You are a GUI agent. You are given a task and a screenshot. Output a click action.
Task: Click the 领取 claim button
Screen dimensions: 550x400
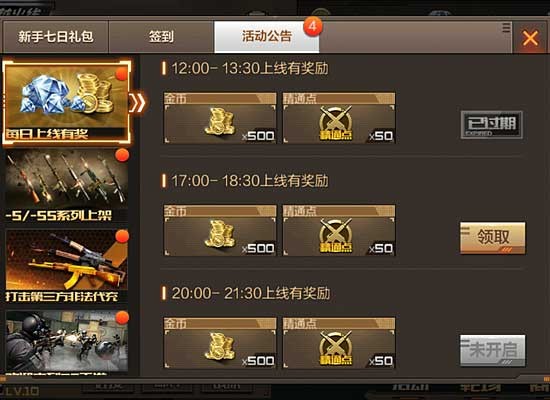(x=493, y=237)
